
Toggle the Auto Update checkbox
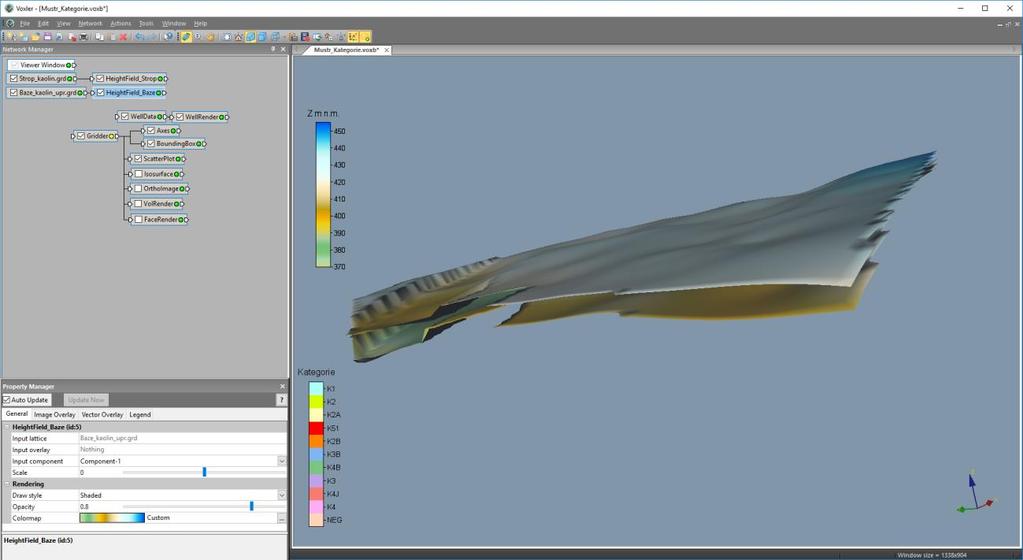point(7,399)
